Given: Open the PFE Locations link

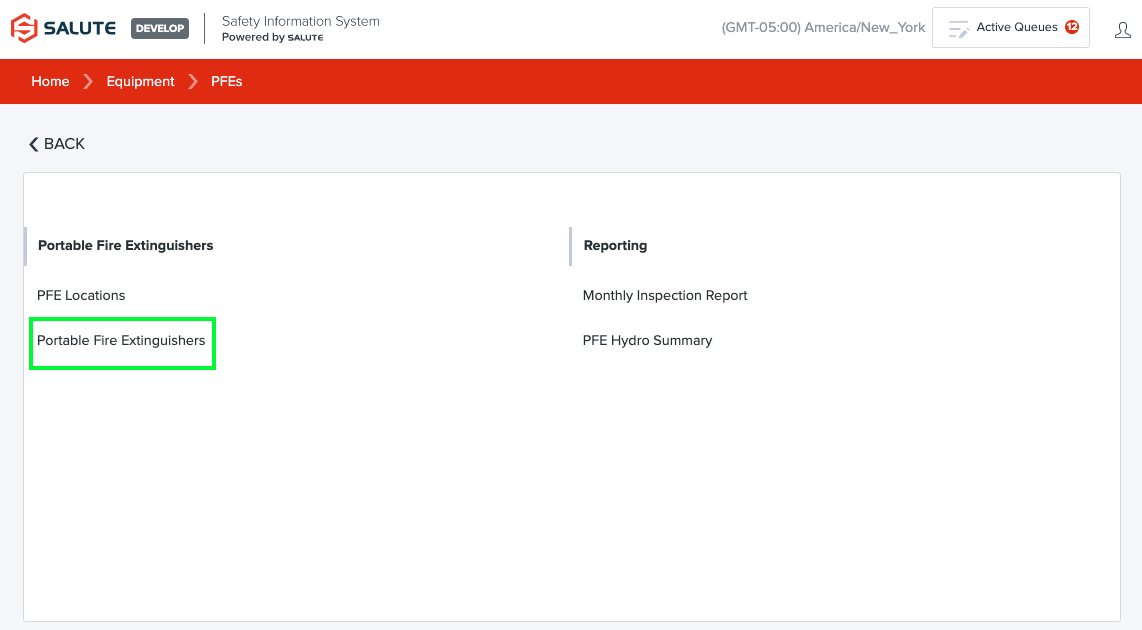Looking at the screenshot, I should pyautogui.click(x=81, y=296).
